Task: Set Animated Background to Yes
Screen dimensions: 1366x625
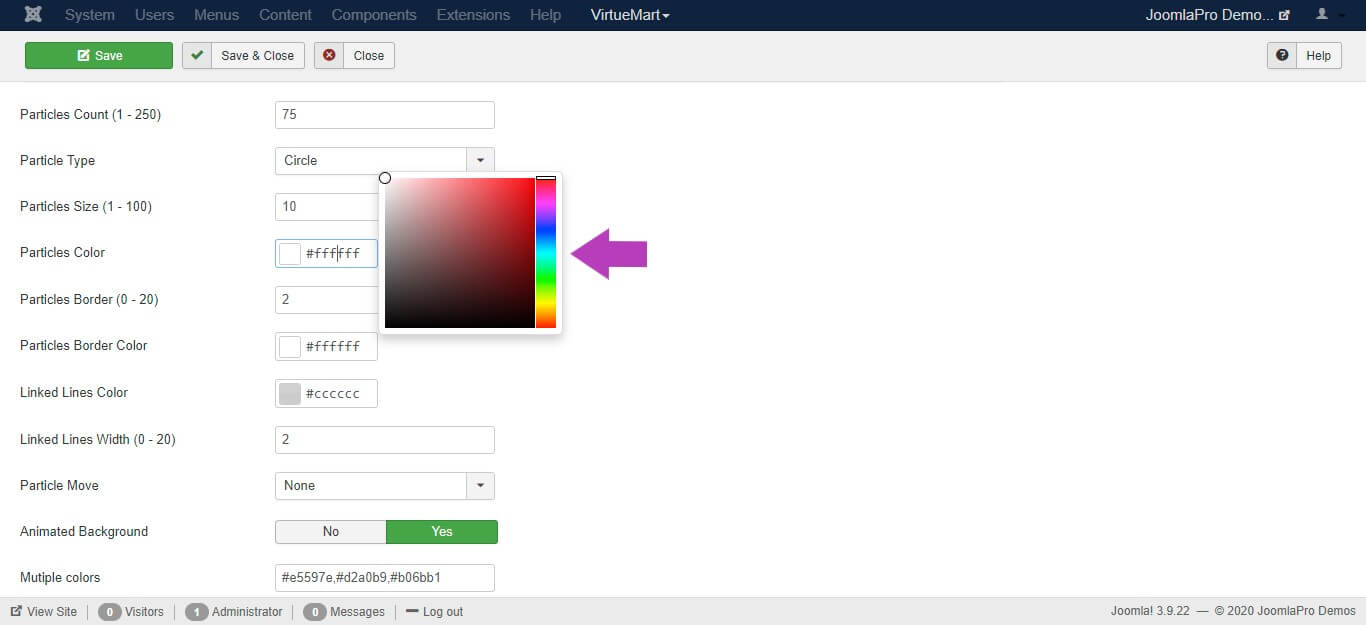Action: 442,532
